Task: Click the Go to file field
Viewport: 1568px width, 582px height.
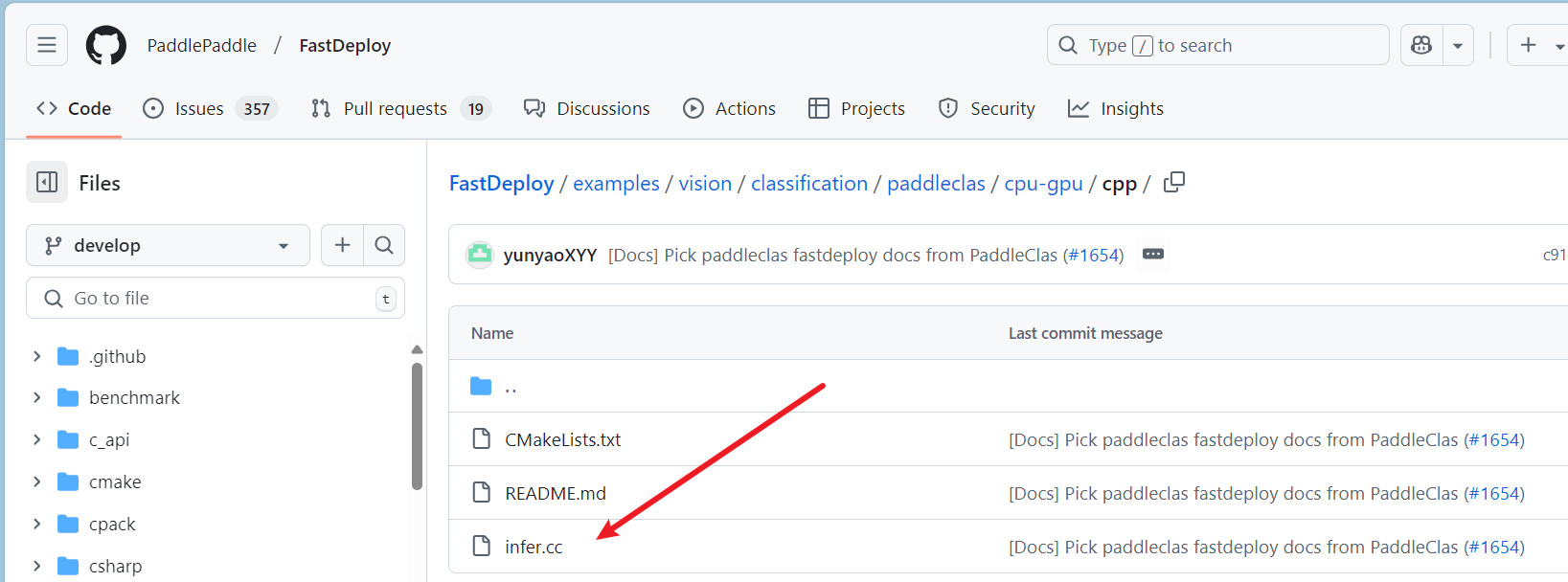Action: 216,298
